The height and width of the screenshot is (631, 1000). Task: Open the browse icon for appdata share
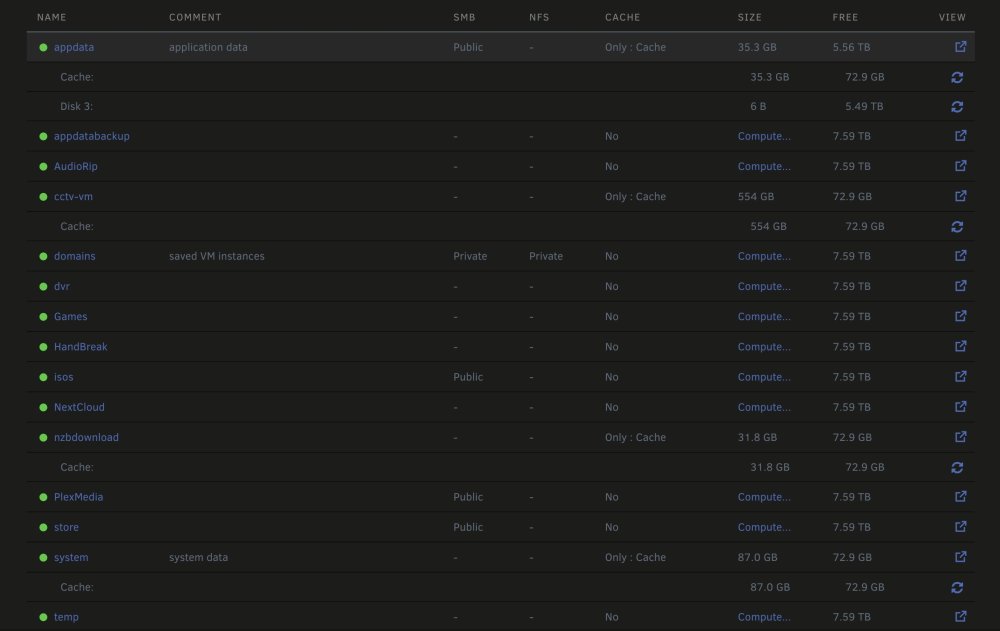click(x=960, y=47)
